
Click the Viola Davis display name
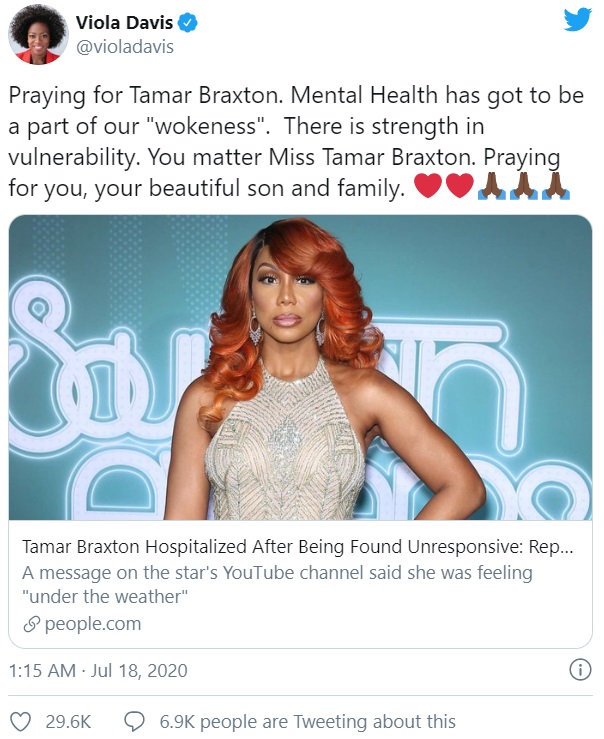click(124, 22)
